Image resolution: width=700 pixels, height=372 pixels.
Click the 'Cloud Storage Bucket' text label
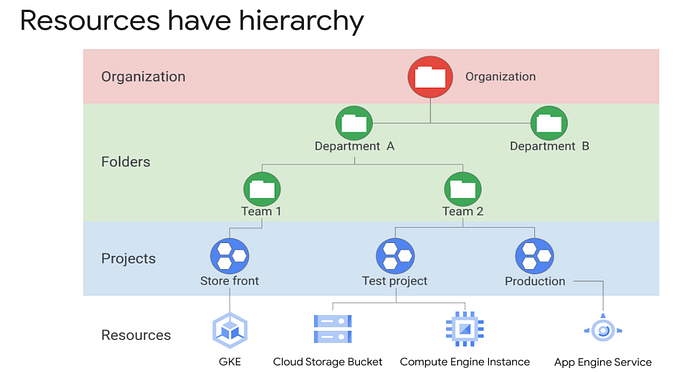(328, 362)
